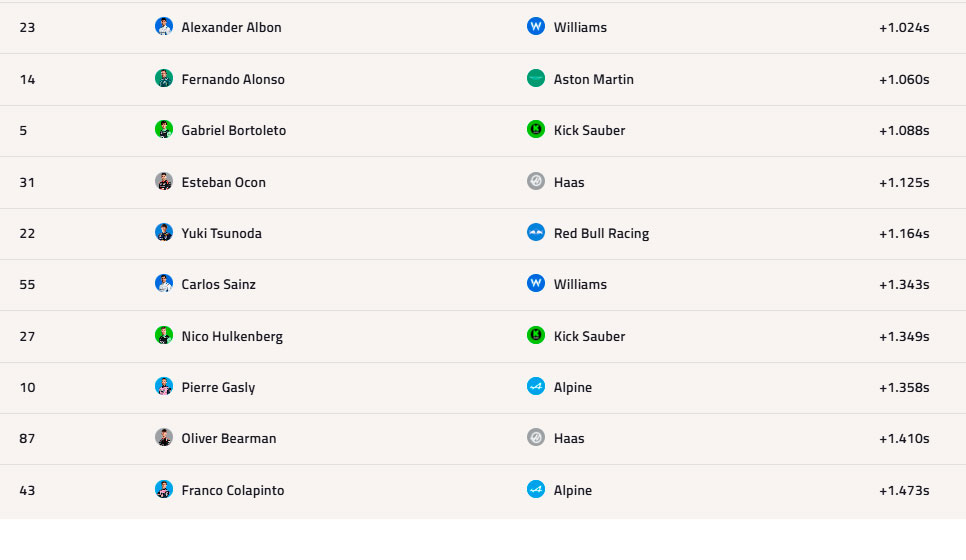Click the Carlos Sainz name link
The height and width of the screenshot is (560, 966).
[x=218, y=284]
